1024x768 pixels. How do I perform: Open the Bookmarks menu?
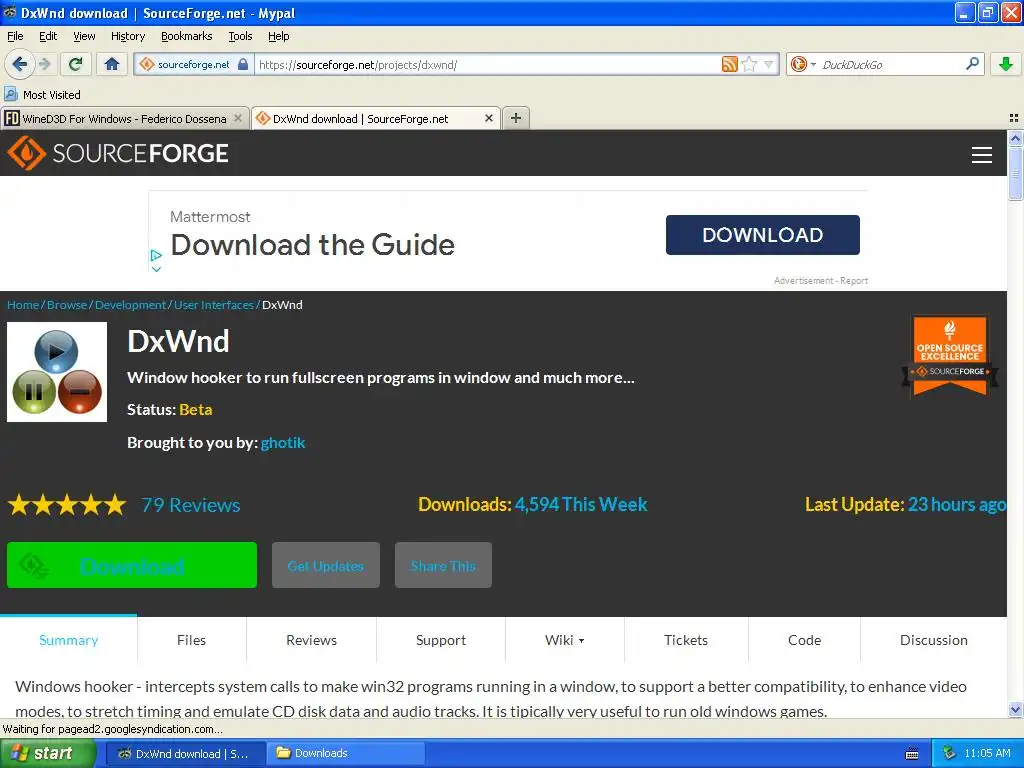pyautogui.click(x=186, y=36)
